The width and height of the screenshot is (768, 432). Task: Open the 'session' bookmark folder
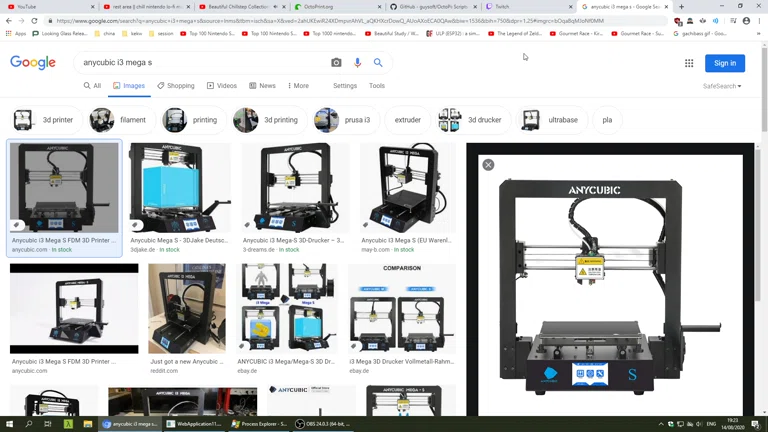(x=161, y=34)
